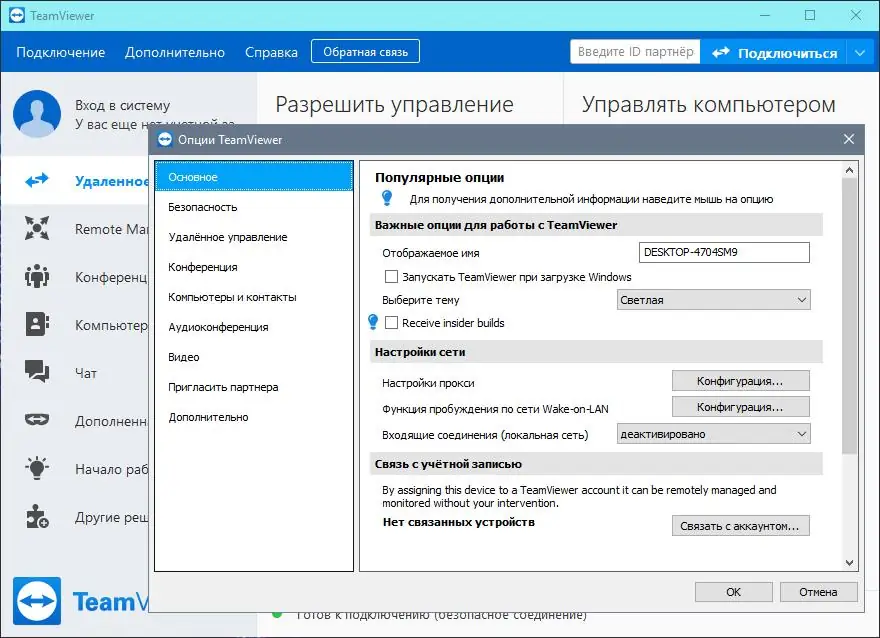Open the Светлая theme dropdown

point(712,299)
